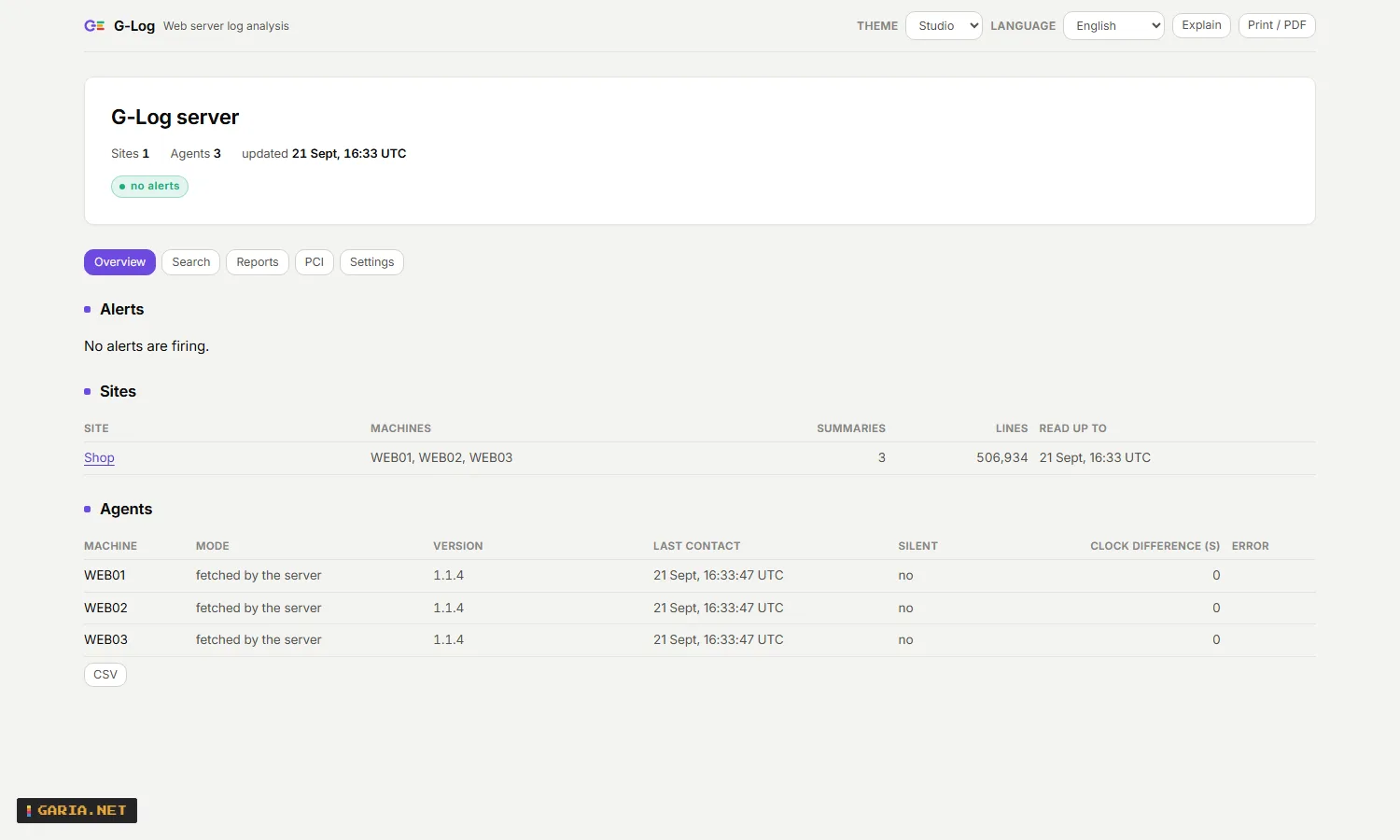Screen dimensions: 1400x840
Task: Click the Print / PDF button
Action: (x=1277, y=25)
